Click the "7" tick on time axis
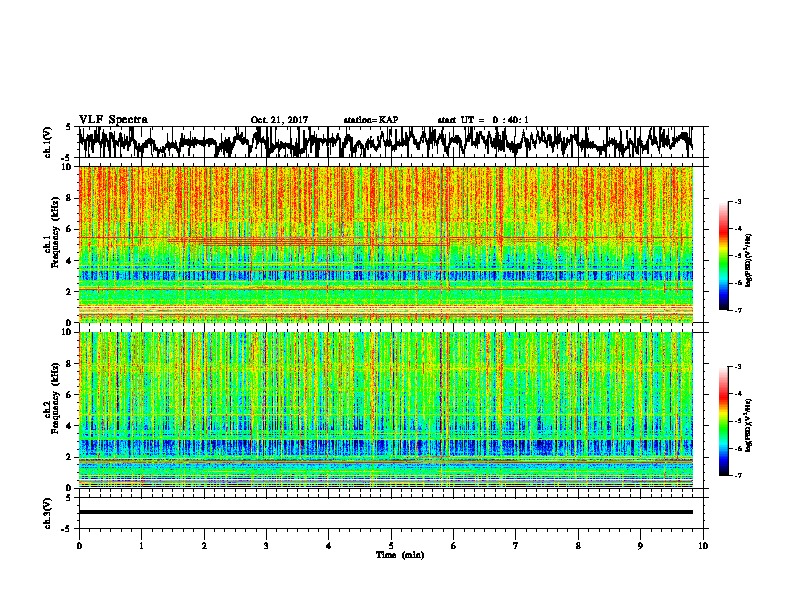792x612 pixels. pos(516,545)
